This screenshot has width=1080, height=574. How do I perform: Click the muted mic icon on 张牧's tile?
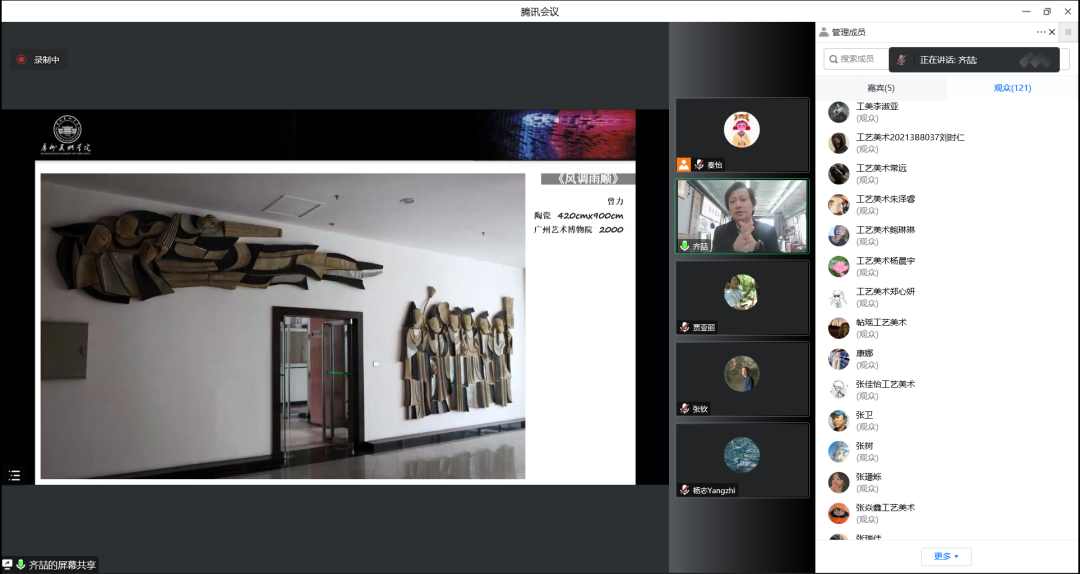(685, 409)
